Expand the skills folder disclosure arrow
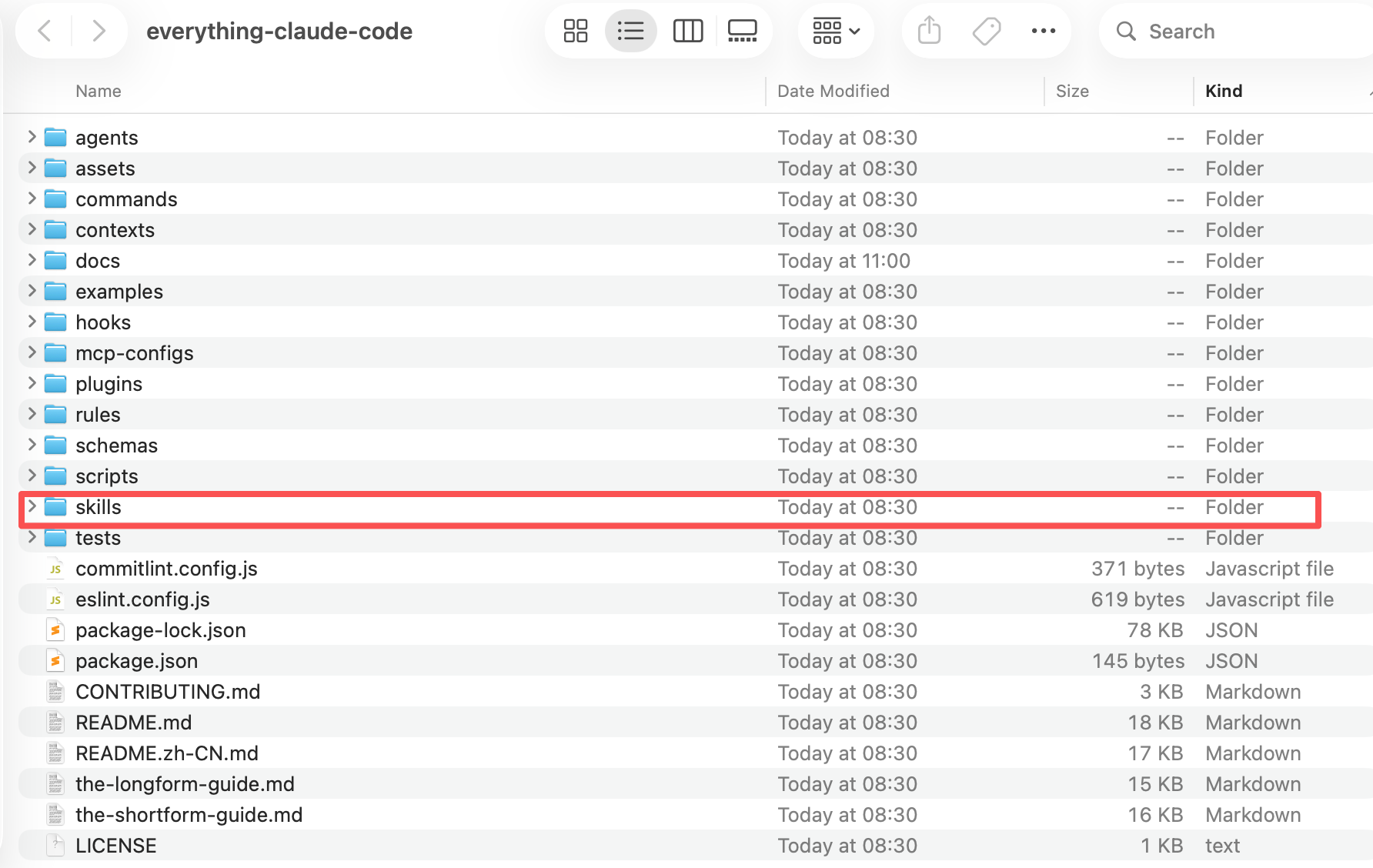The image size is (1373, 868). tap(32, 506)
